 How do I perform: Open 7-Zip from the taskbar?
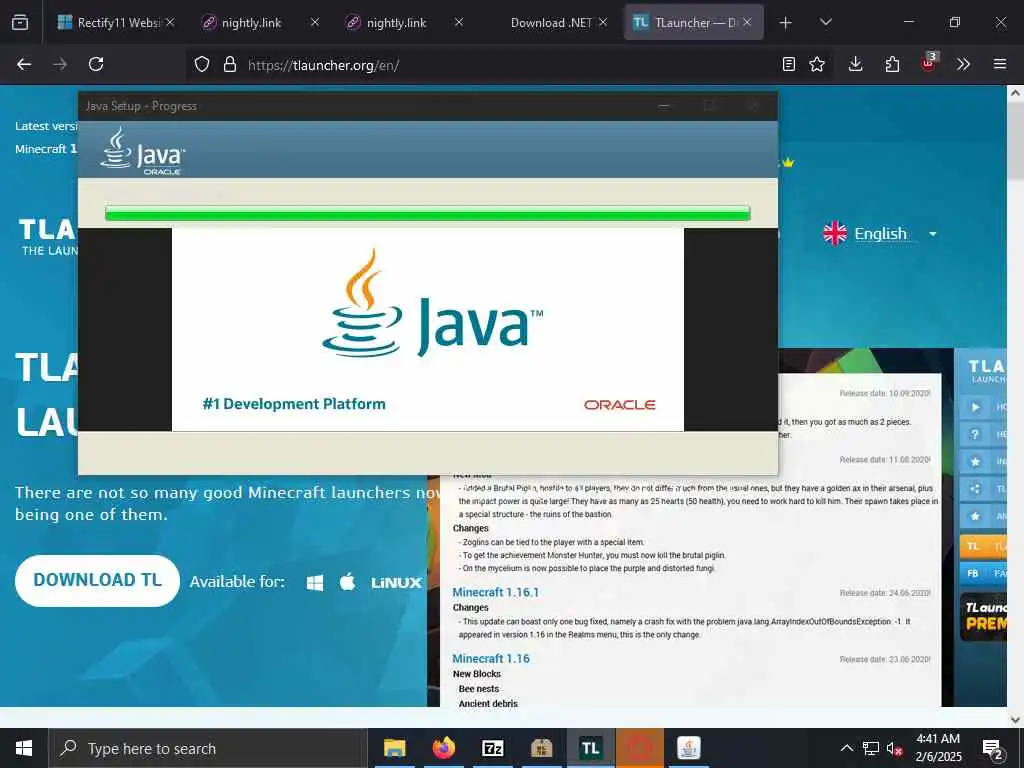point(492,748)
